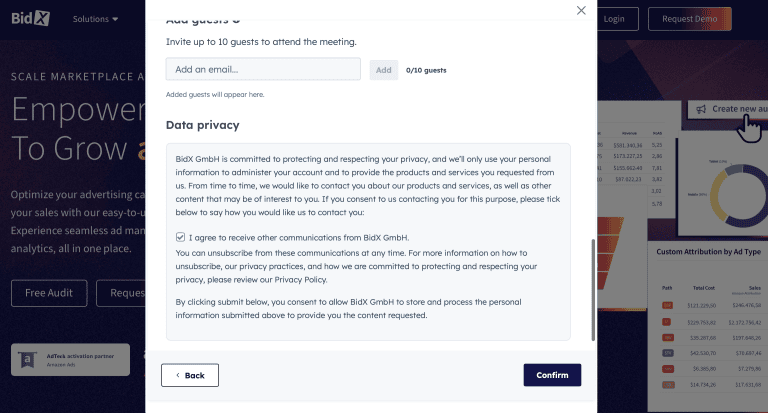Close the booking dialog with X icon

click(581, 10)
